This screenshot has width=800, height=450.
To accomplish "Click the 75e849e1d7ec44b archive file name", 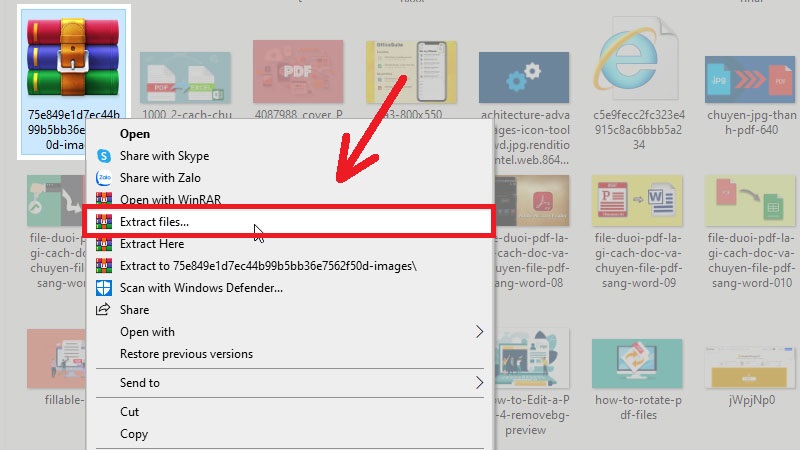I will (74, 130).
